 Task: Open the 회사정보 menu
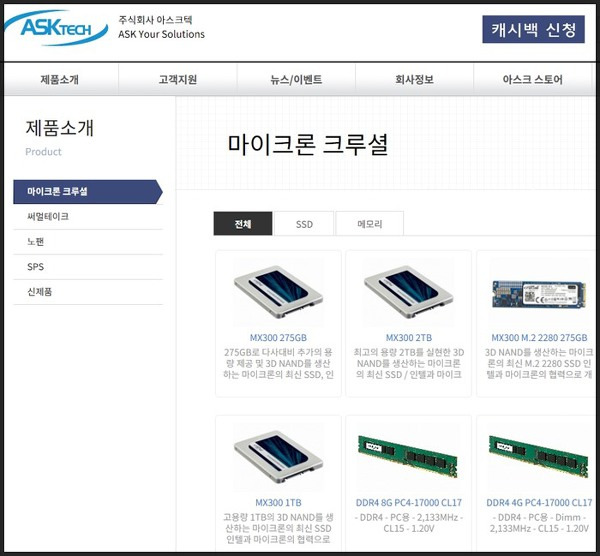click(x=414, y=80)
